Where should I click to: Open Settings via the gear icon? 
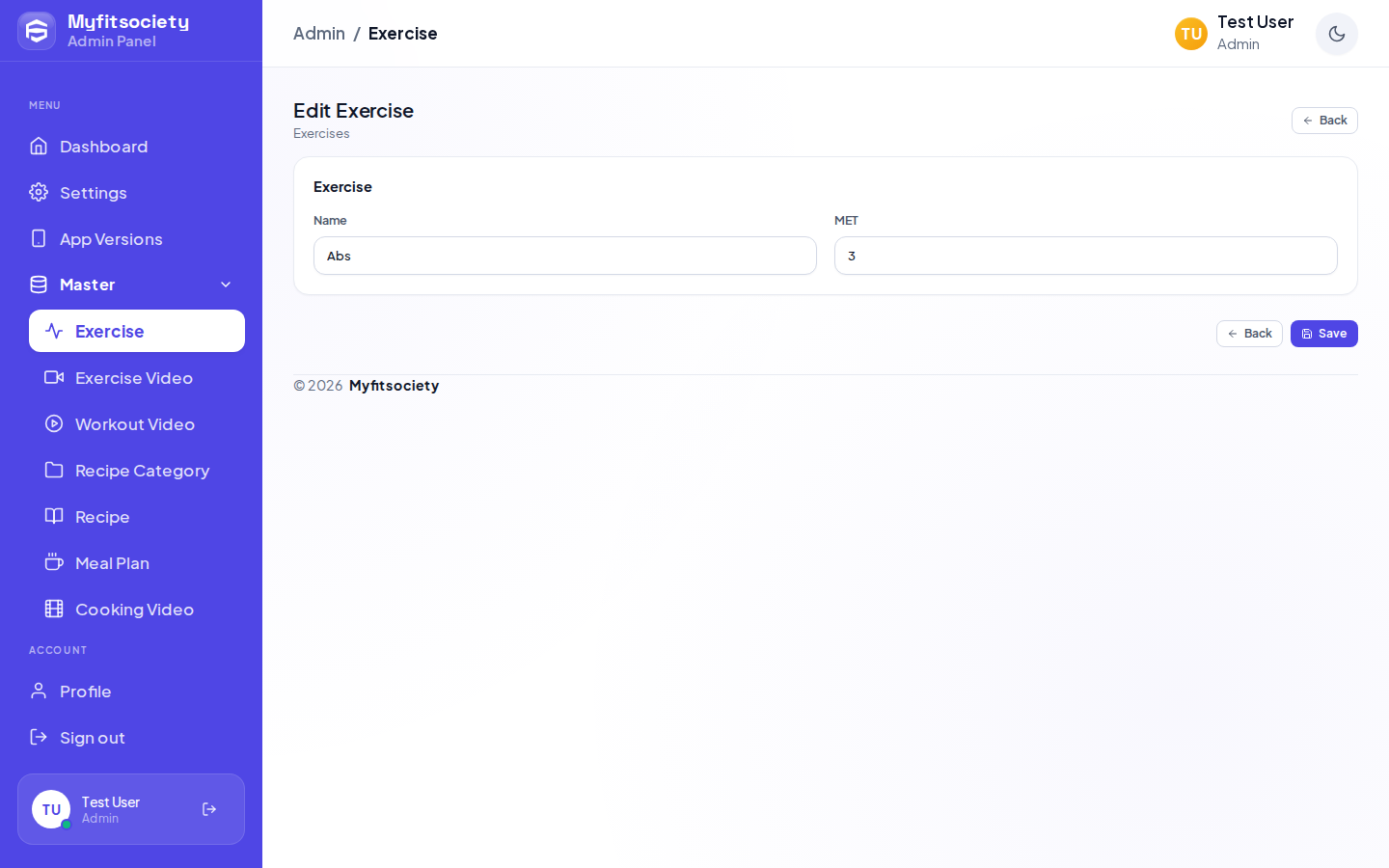click(39, 192)
